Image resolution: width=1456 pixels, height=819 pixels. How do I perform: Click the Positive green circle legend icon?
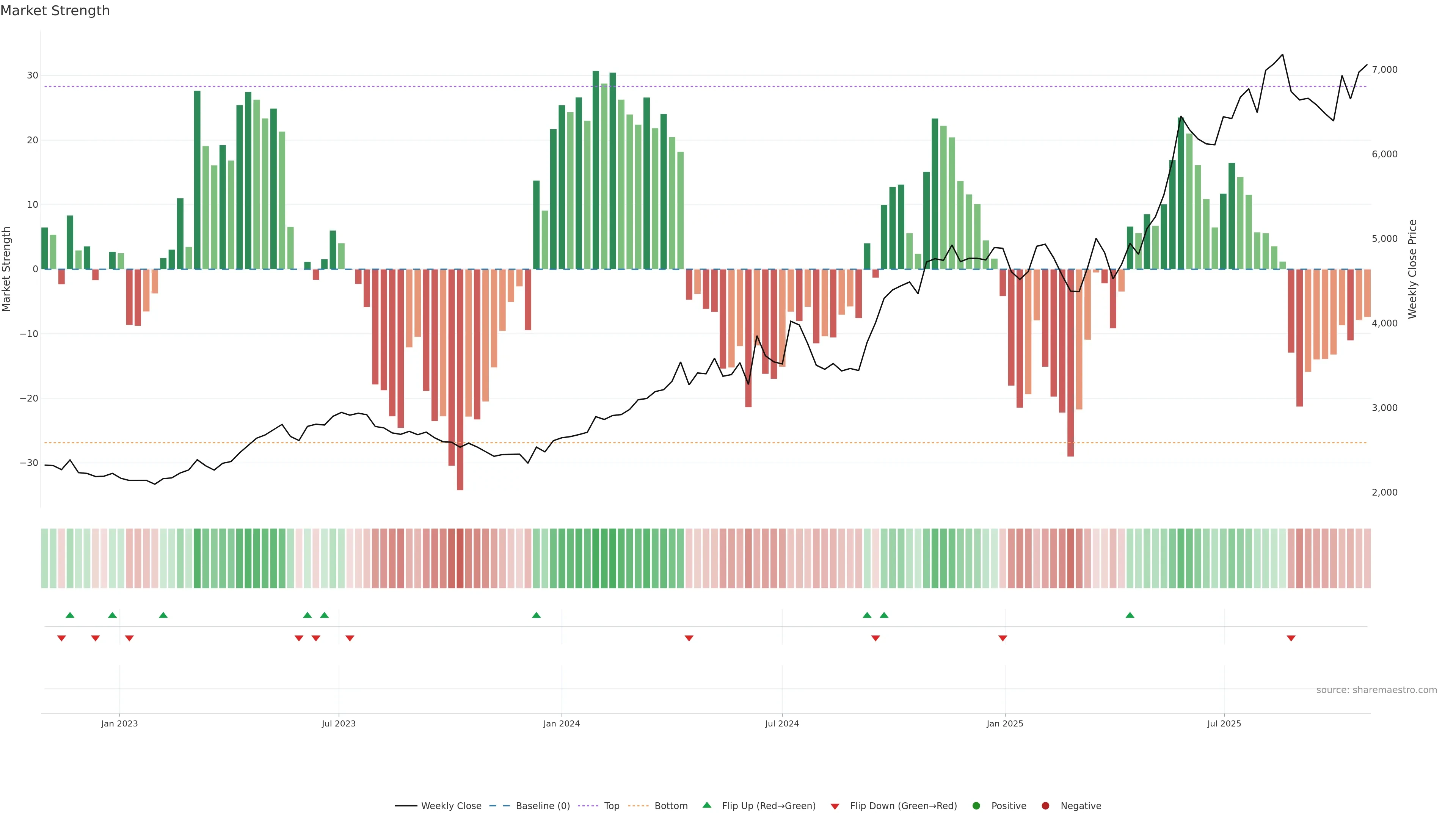tap(976, 805)
